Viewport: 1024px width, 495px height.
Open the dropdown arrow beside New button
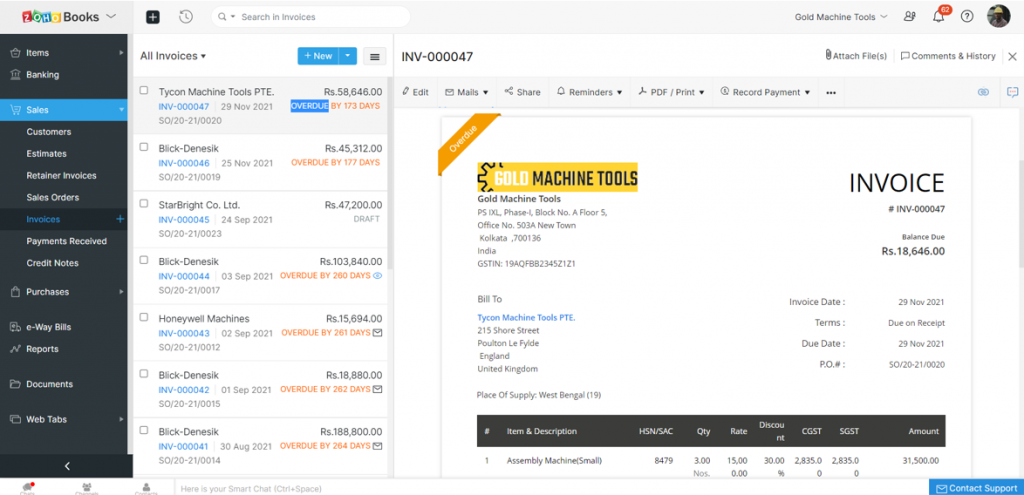coord(347,56)
